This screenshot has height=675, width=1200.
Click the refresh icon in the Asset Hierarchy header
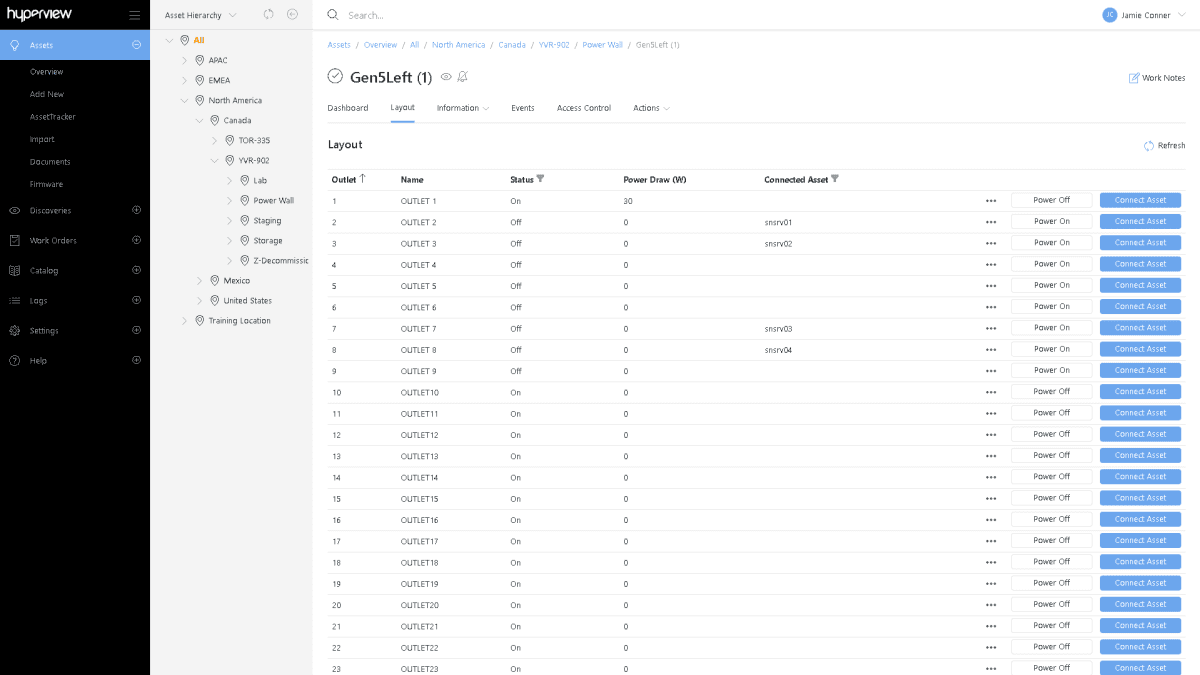tap(268, 15)
